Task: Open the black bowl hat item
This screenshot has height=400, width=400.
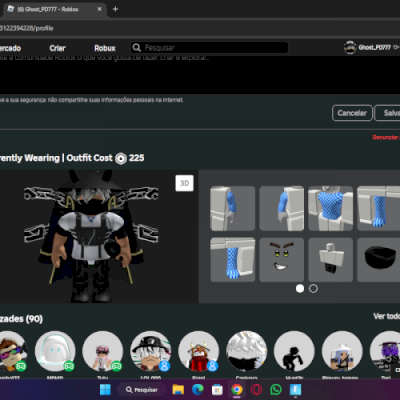Action: click(x=379, y=260)
